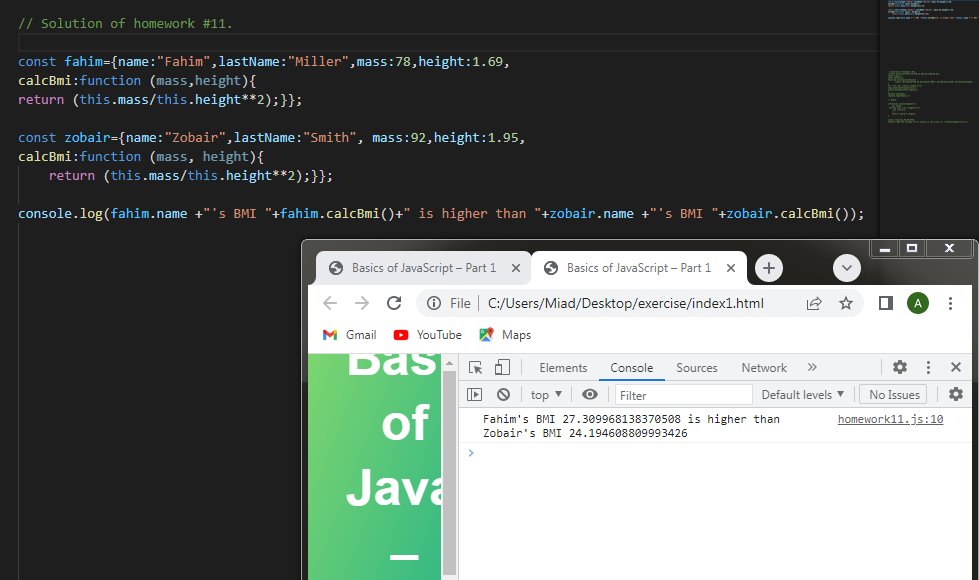979x580 pixels.
Task: Click the No Issues button
Action: [894, 395]
